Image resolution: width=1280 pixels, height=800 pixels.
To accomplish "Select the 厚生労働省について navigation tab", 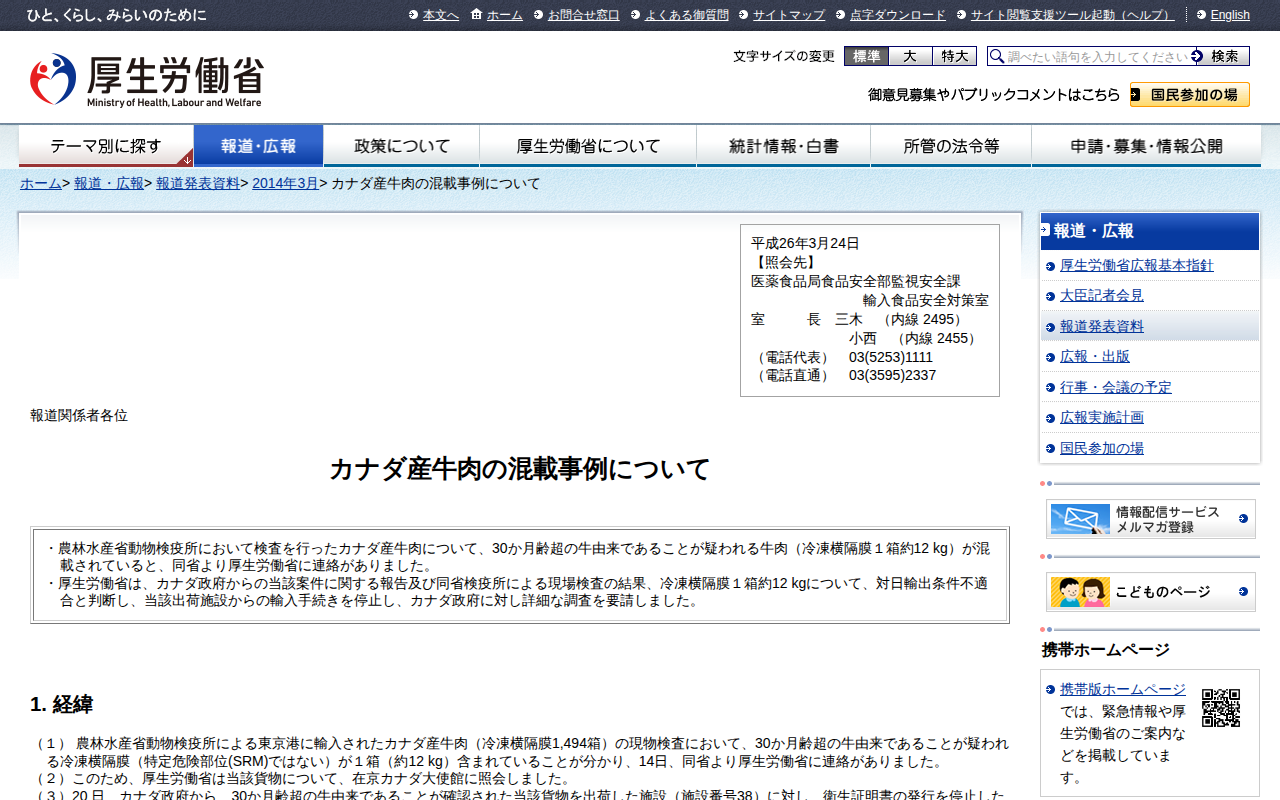I will pos(588,146).
